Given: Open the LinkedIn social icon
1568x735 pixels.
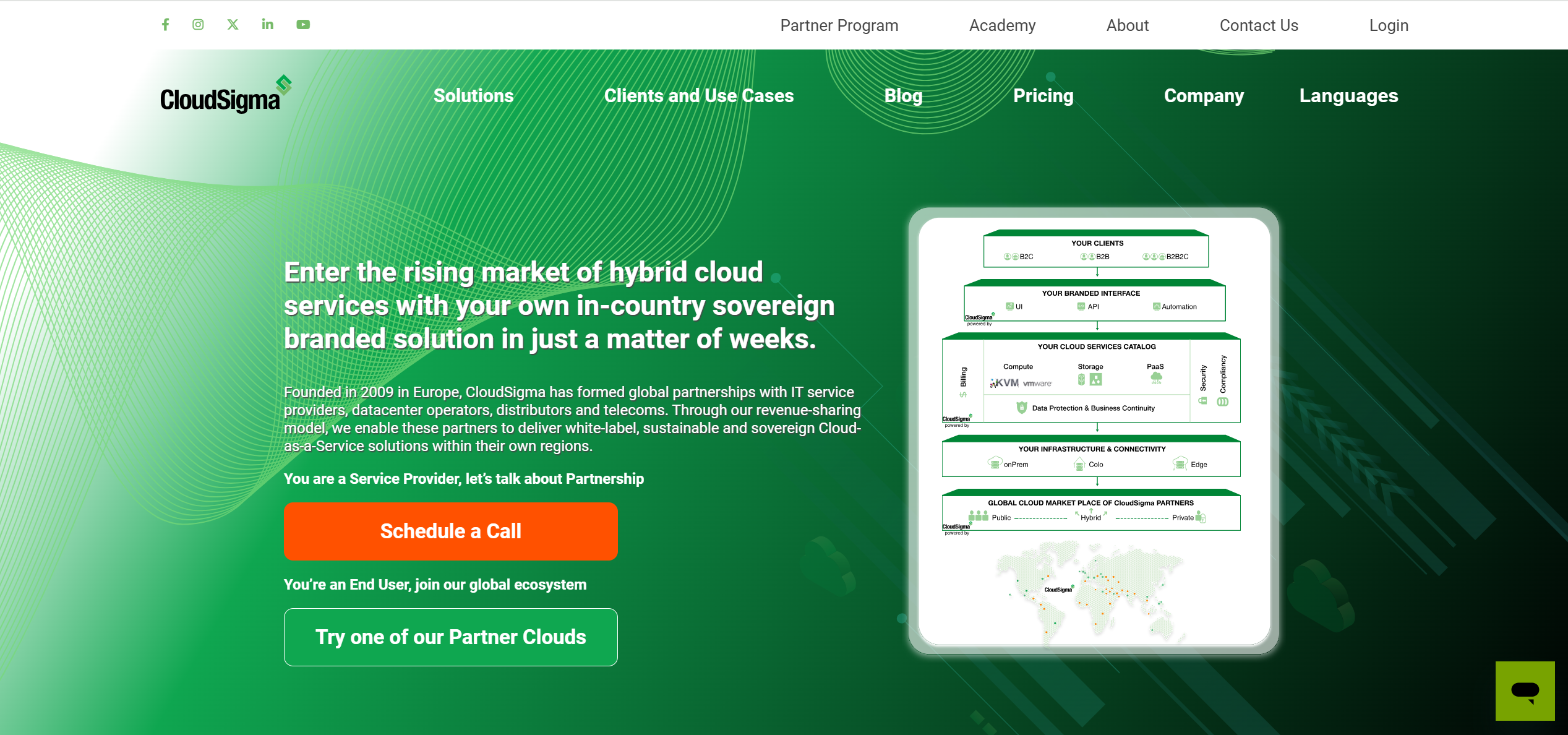Looking at the screenshot, I should (267, 24).
